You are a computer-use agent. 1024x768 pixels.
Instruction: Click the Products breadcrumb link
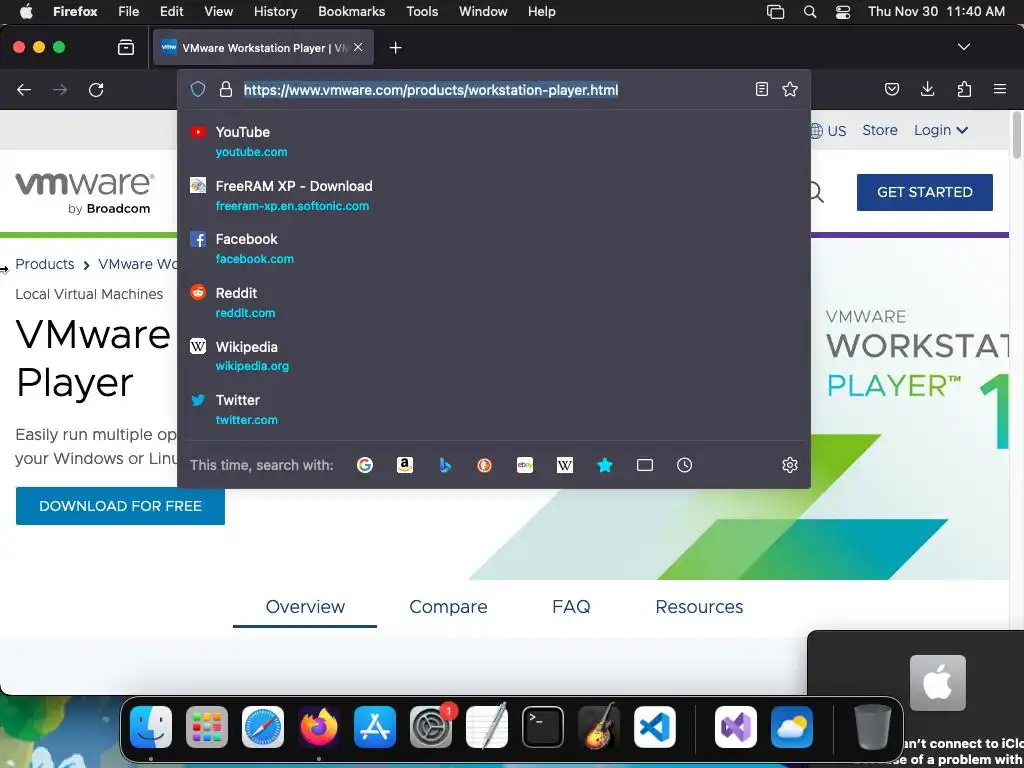(x=44, y=264)
